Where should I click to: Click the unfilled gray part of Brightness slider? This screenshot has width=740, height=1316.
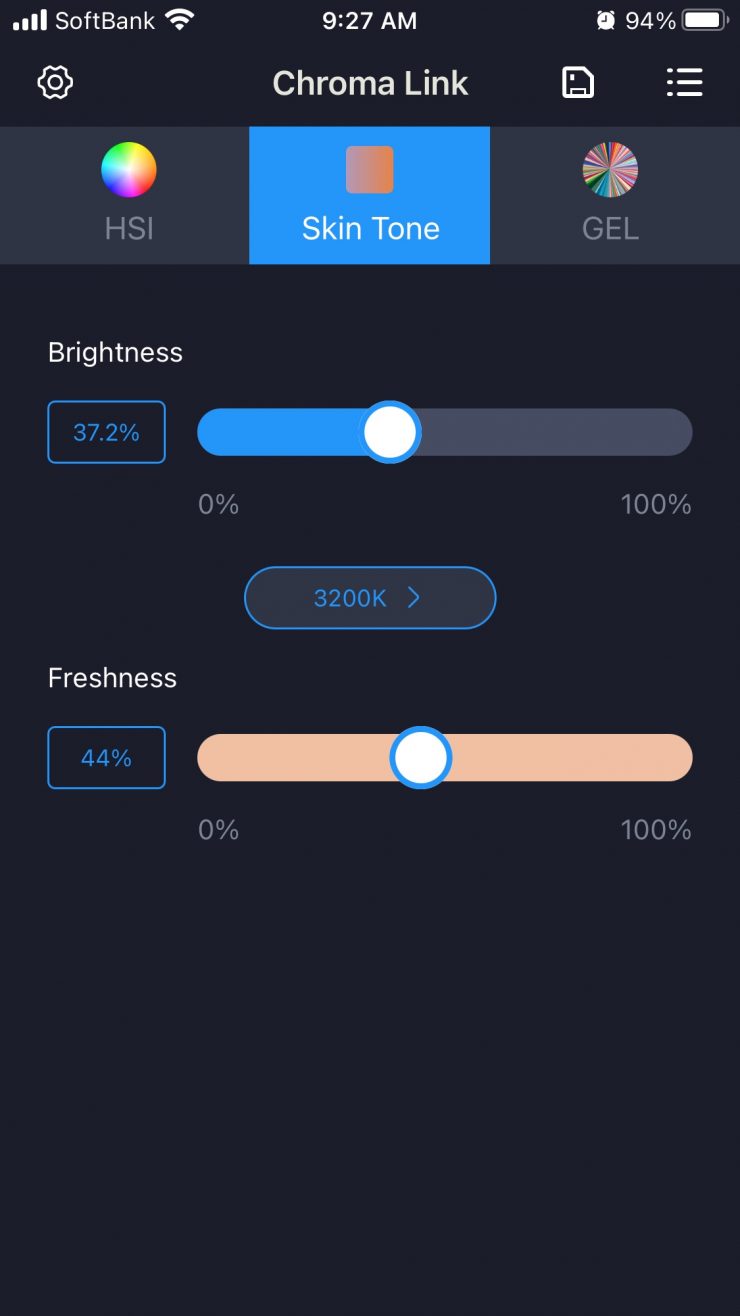(x=550, y=432)
